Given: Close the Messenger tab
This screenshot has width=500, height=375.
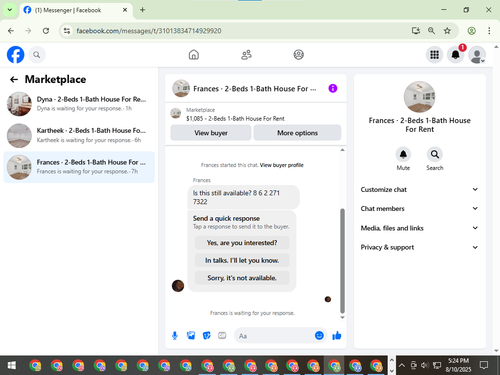Looking at the screenshot, I should click(x=125, y=10).
